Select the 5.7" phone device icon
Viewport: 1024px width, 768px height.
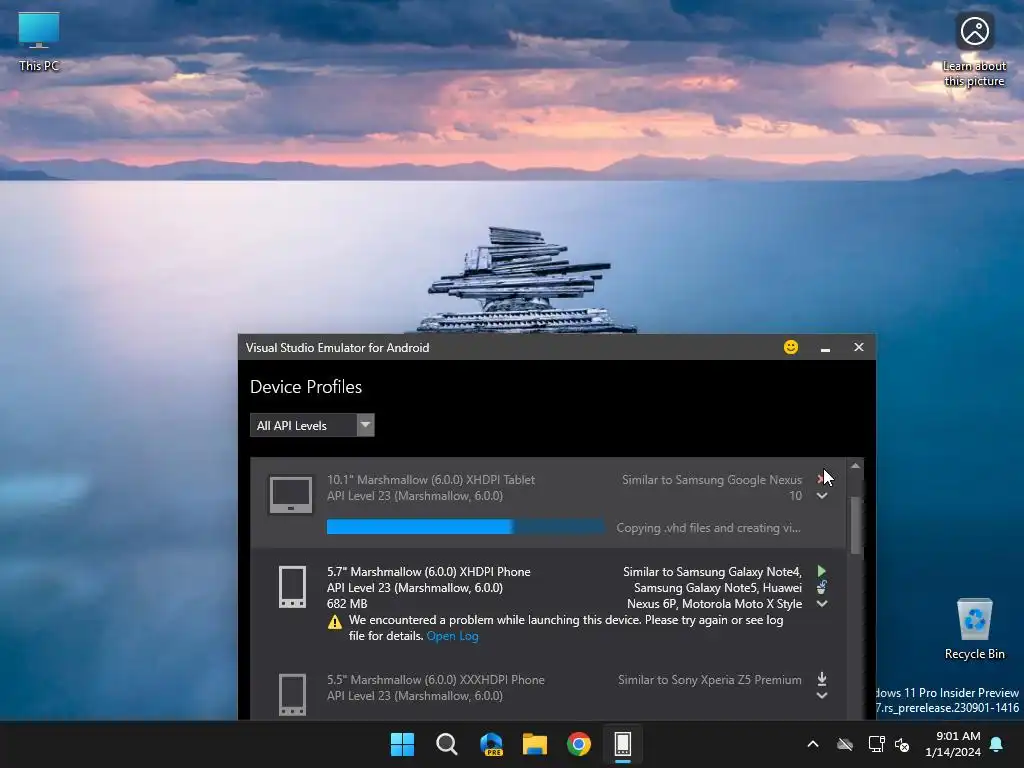tap(292, 587)
